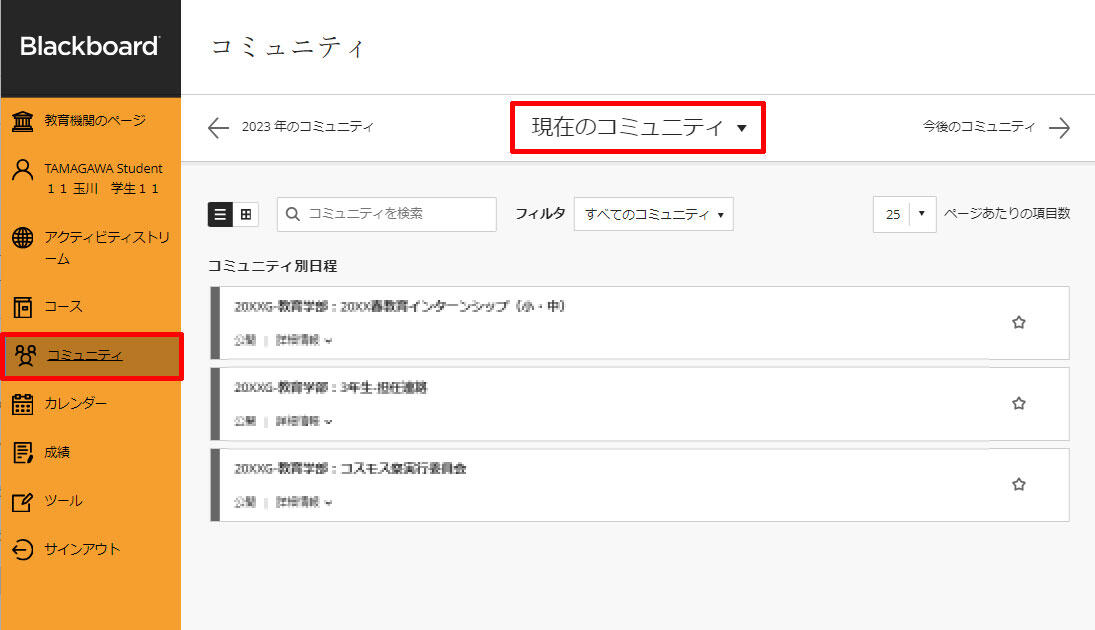Open the コスモス祭実行委員会 community title
This screenshot has height=630, width=1095.
click(350, 469)
